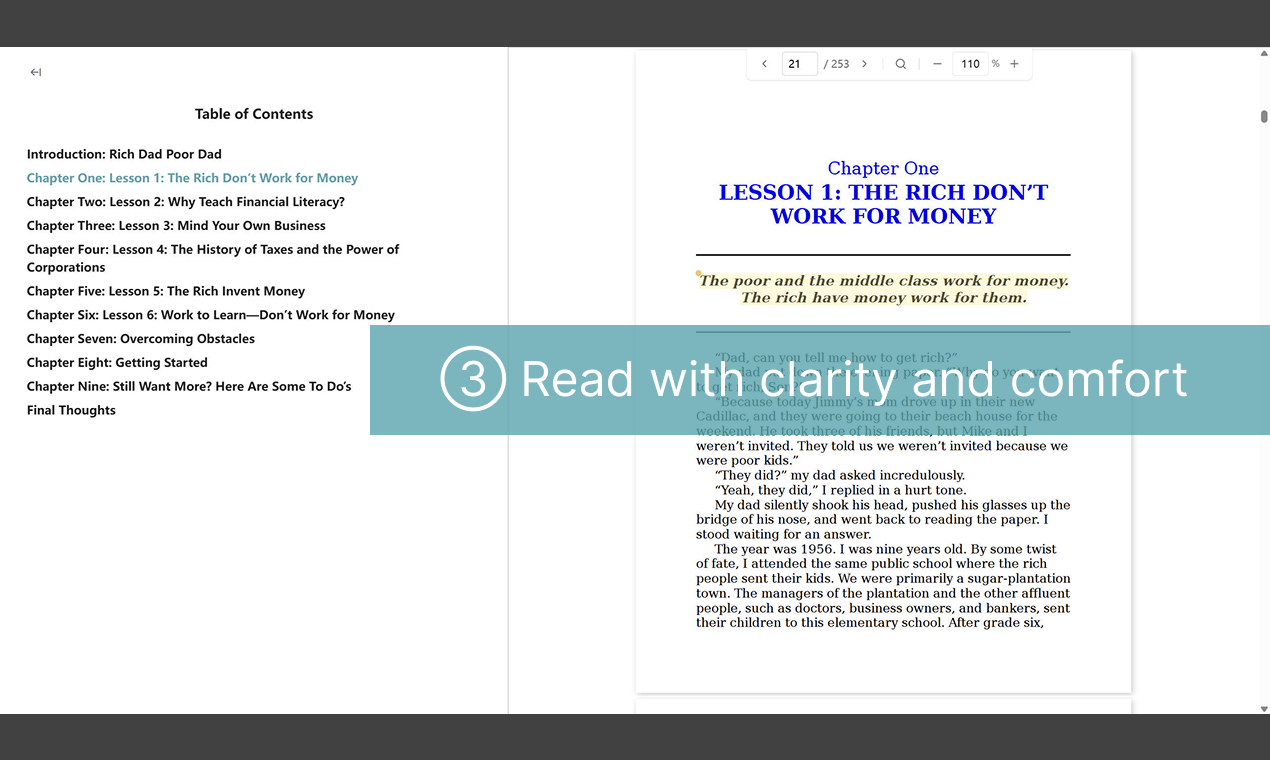Open Introduction: Rich Dad Poor Dad

[124, 154]
